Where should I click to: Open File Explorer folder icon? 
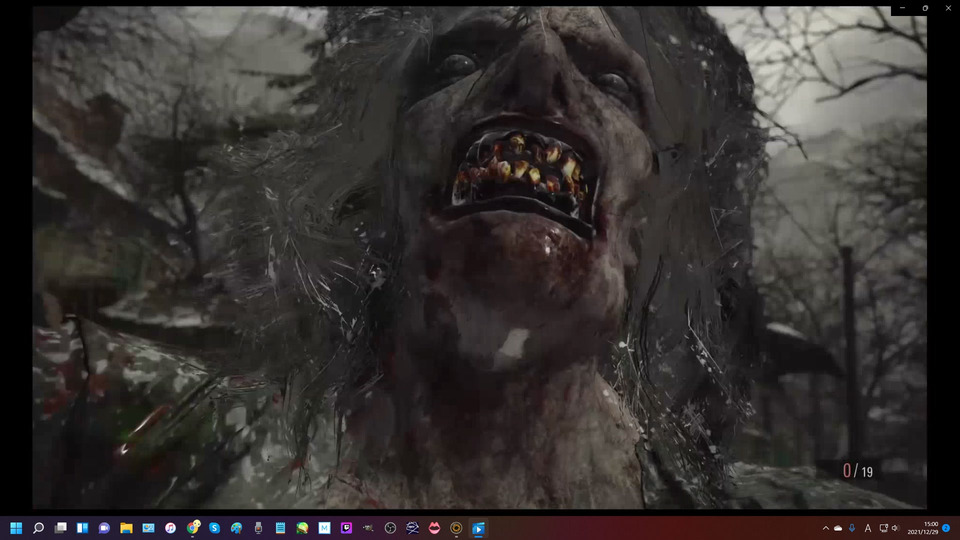pyautogui.click(x=126, y=528)
